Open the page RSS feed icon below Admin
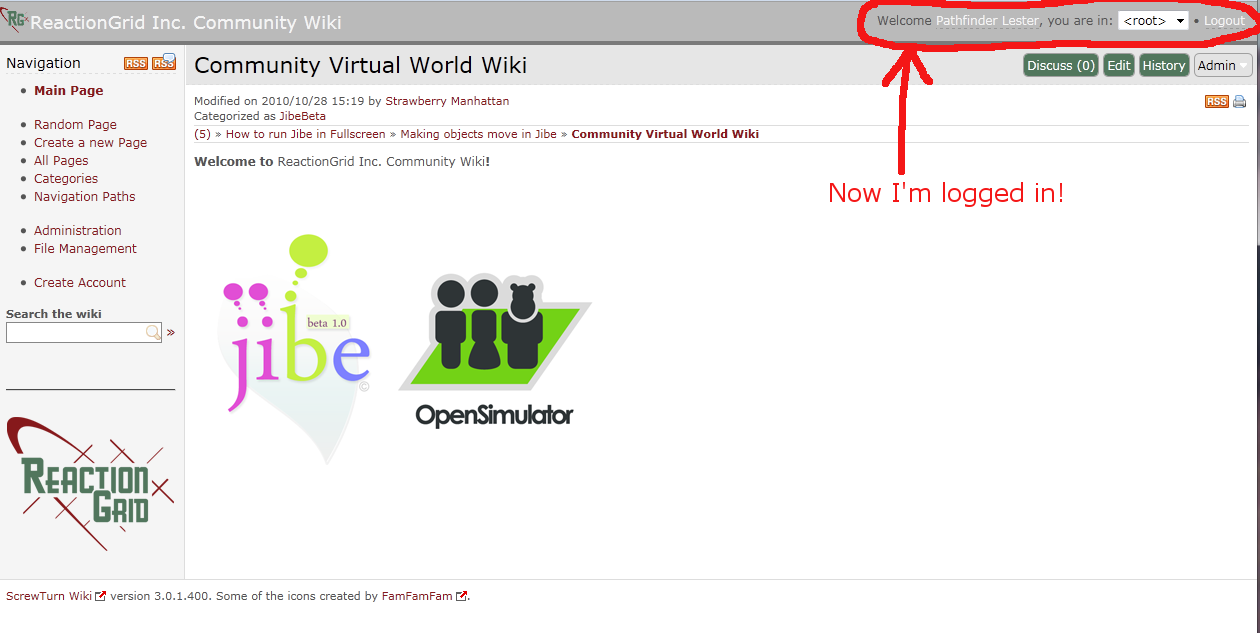The height and width of the screenshot is (633, 1260). tap(1216, 101)
